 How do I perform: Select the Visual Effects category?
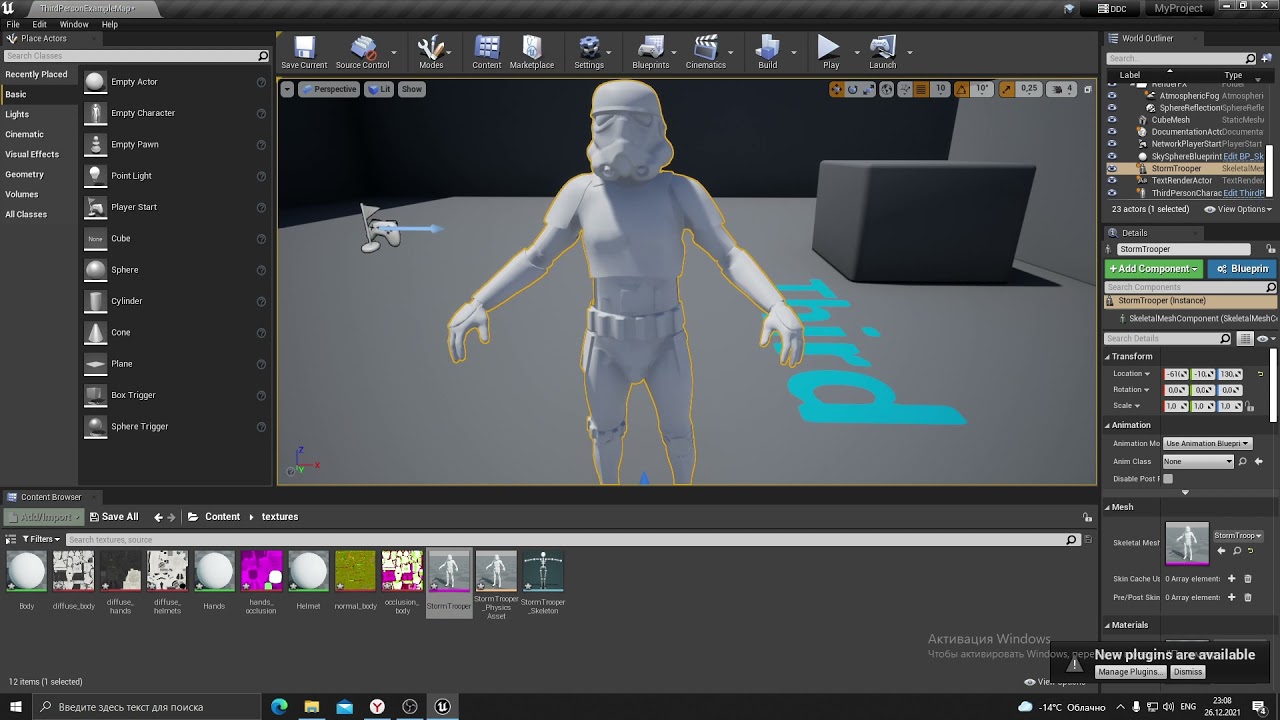32,154
